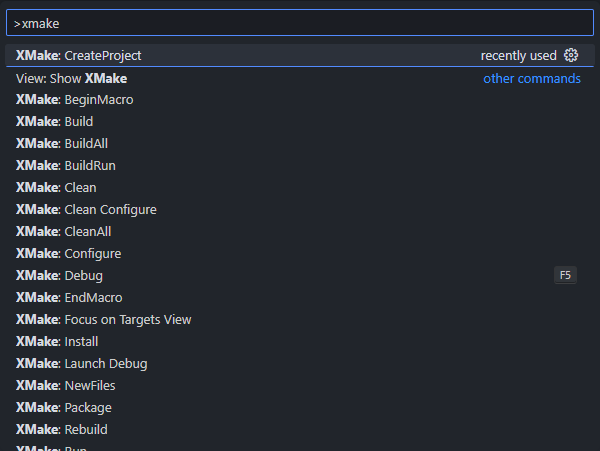Select XMake: Clean Configure option

[86, 210]
